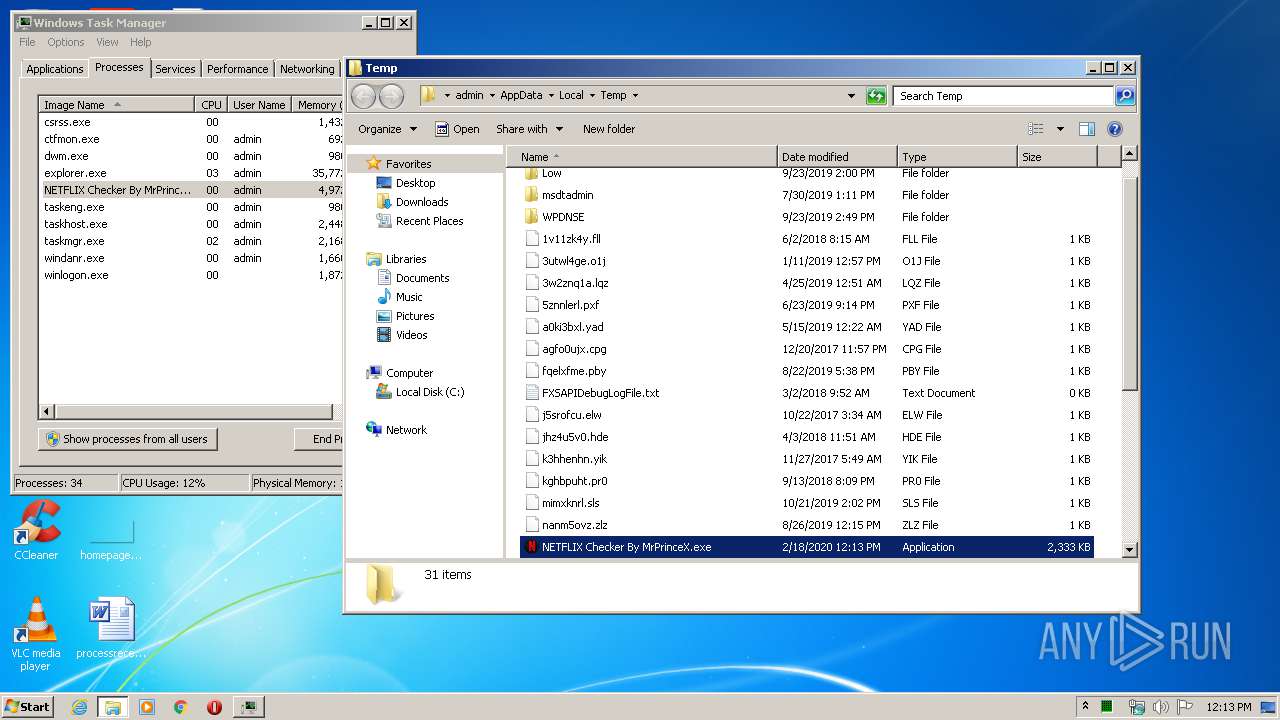Expand view options dropdown arrow
The width and height of the screenshot is (1280, 720).
point(1060,129)
